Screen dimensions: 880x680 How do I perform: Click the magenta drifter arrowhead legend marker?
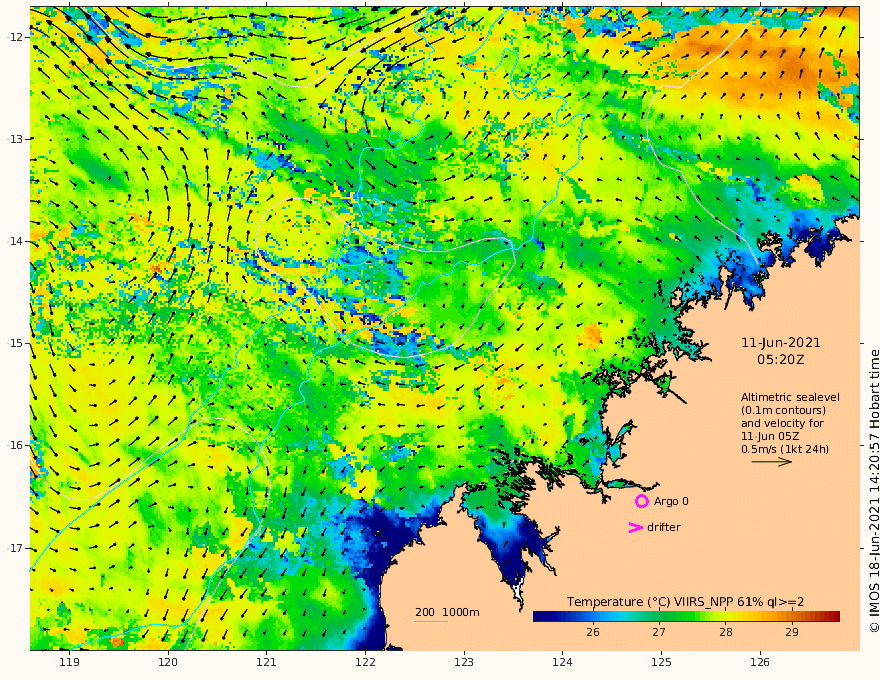point(635,527)
